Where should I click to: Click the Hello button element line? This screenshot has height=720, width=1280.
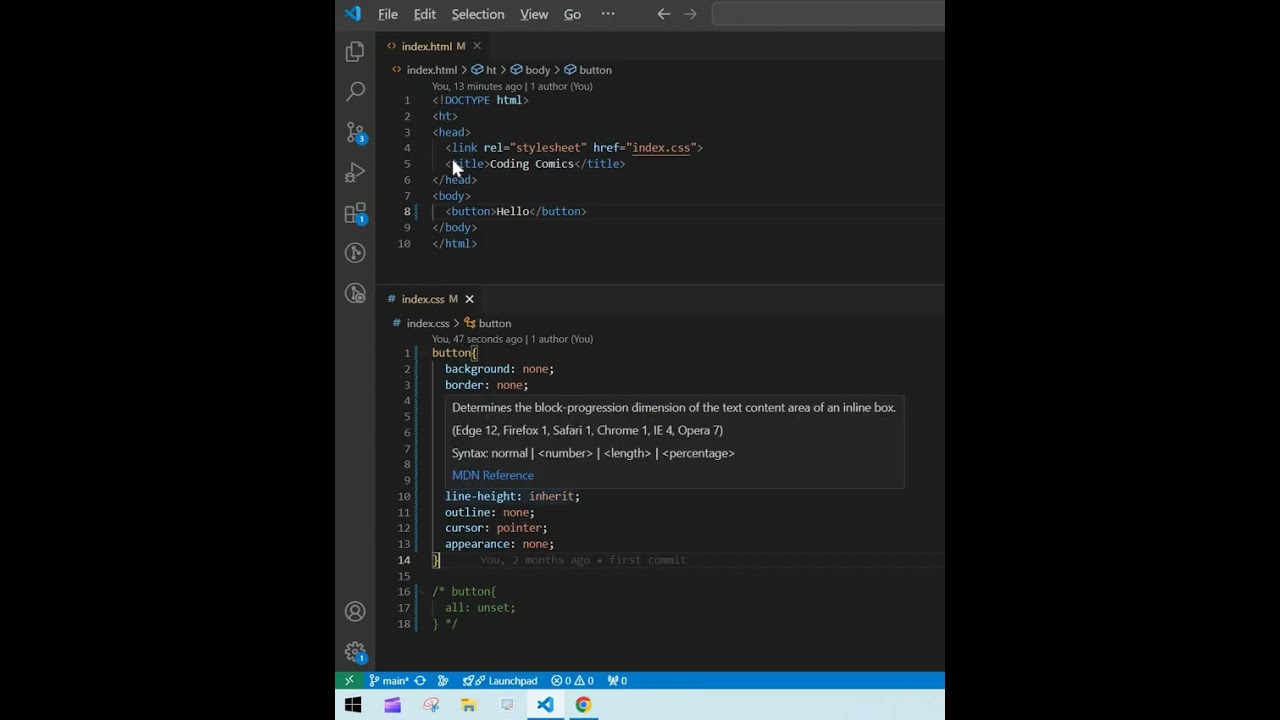[516, 212]
